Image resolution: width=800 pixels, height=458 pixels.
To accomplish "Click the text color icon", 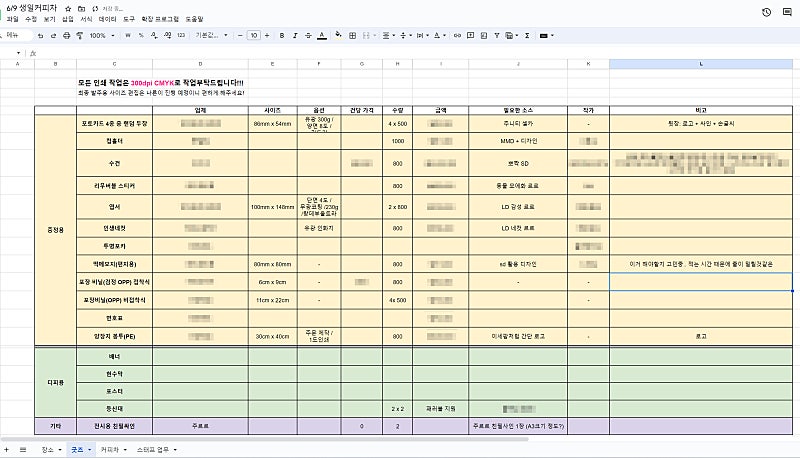I will click(320, 36).
